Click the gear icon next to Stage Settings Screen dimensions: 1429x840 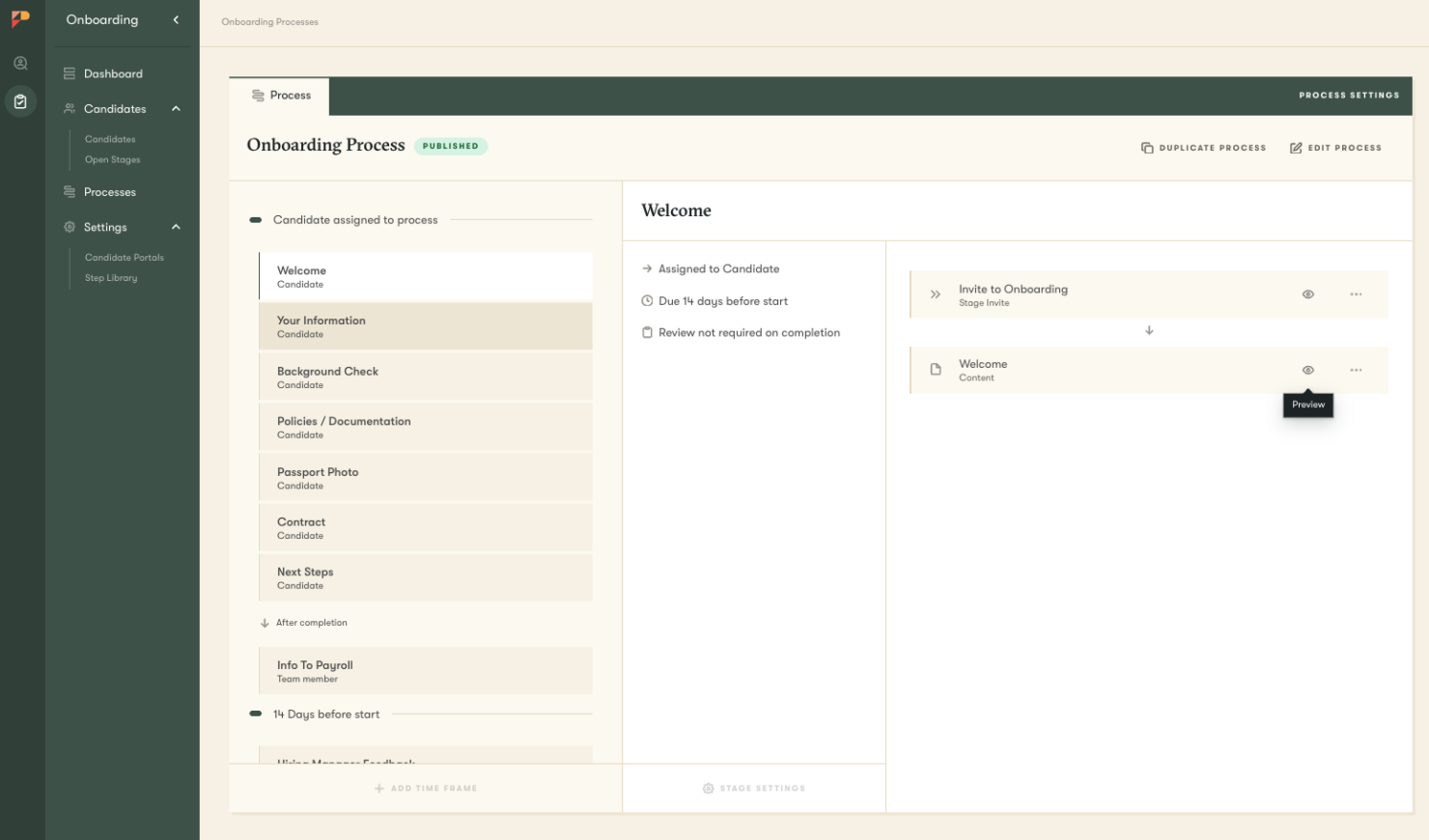pos(708,788)
